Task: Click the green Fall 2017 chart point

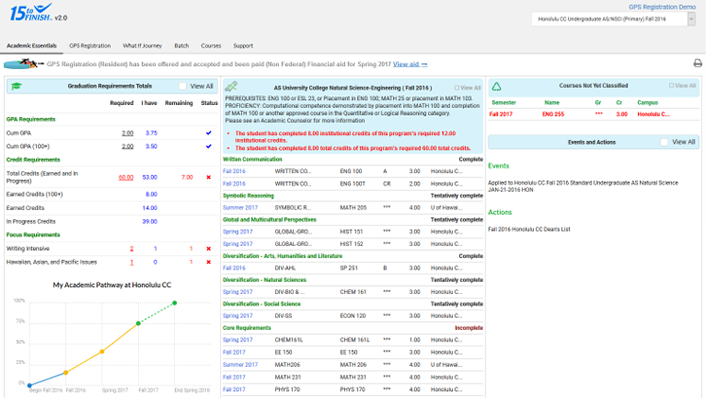Action: coord(138,323)
